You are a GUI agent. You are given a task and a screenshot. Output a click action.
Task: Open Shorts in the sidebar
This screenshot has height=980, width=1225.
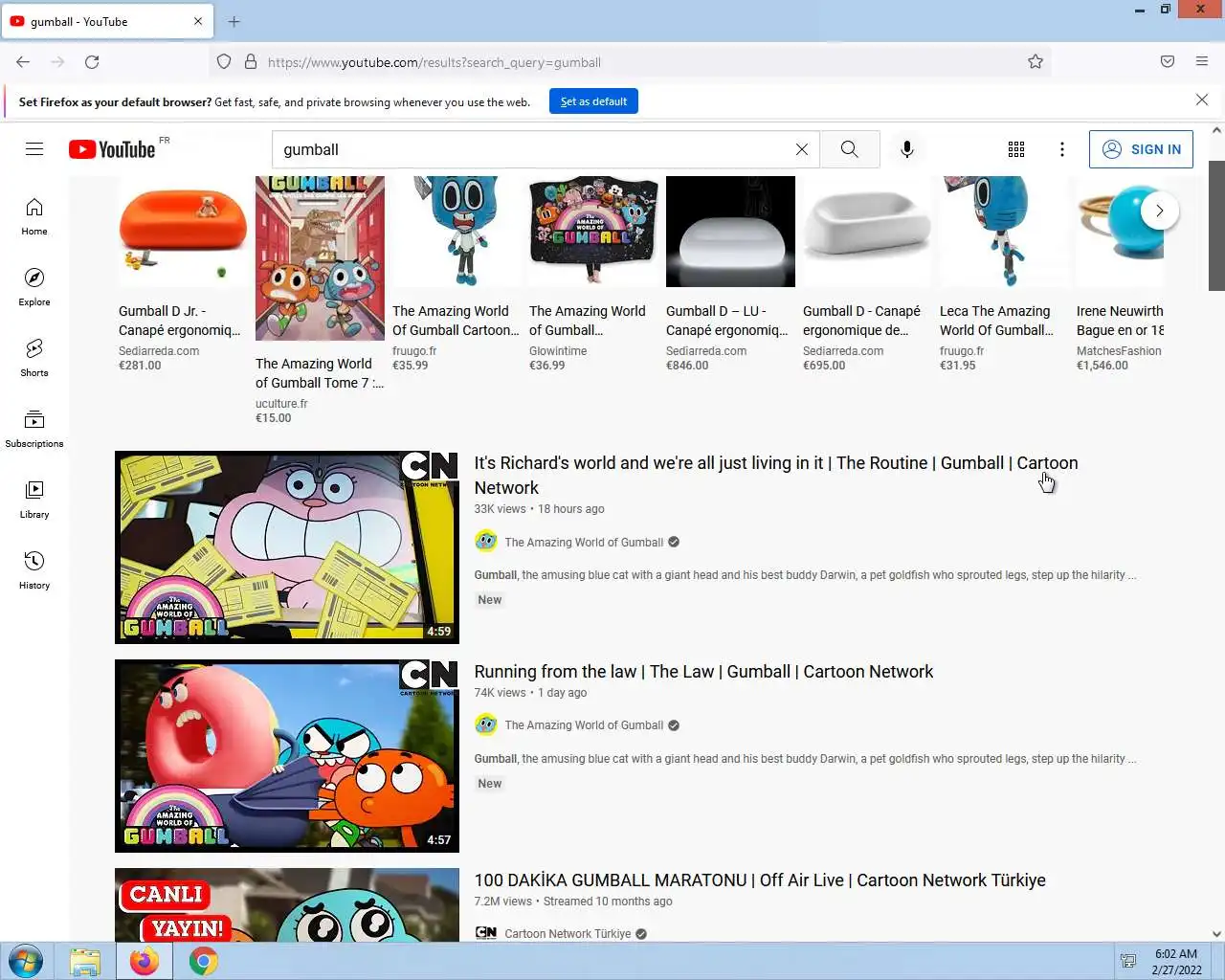tap(34, 358)
